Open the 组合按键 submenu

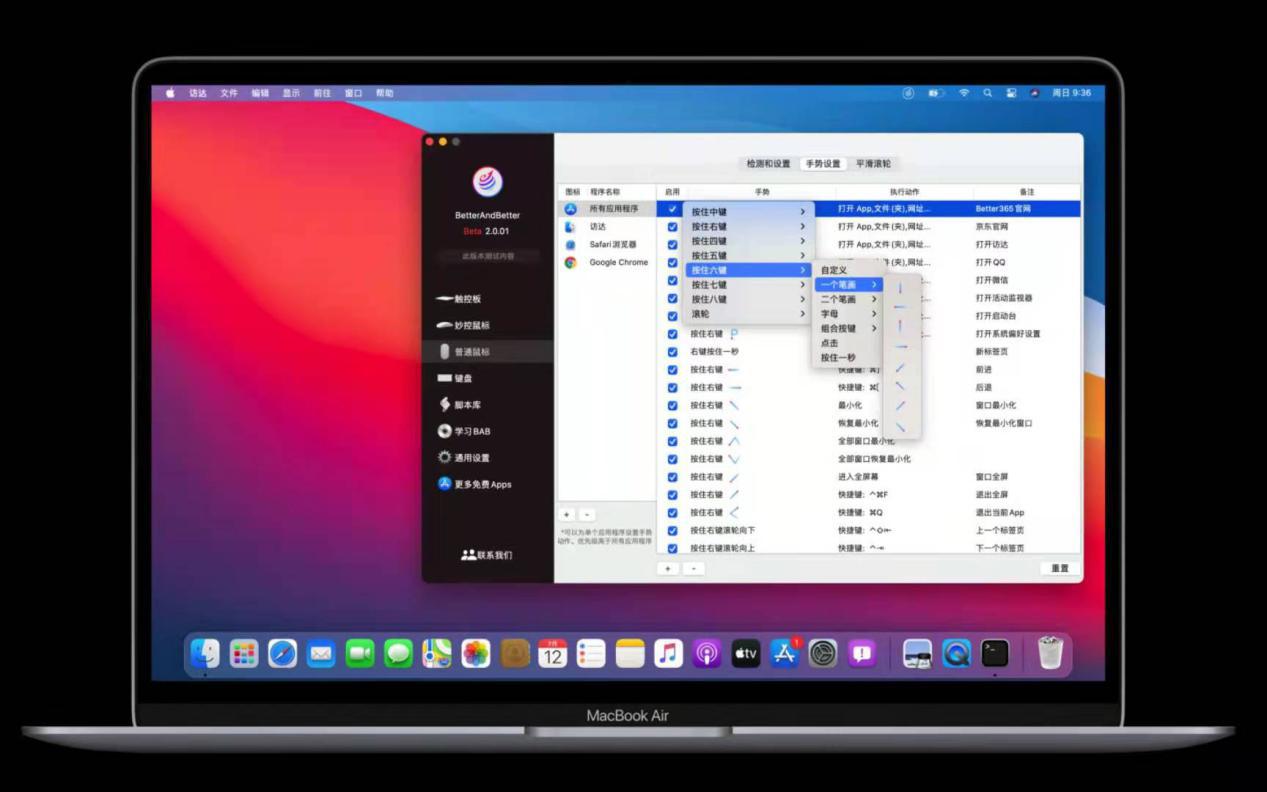click(845, 326)
